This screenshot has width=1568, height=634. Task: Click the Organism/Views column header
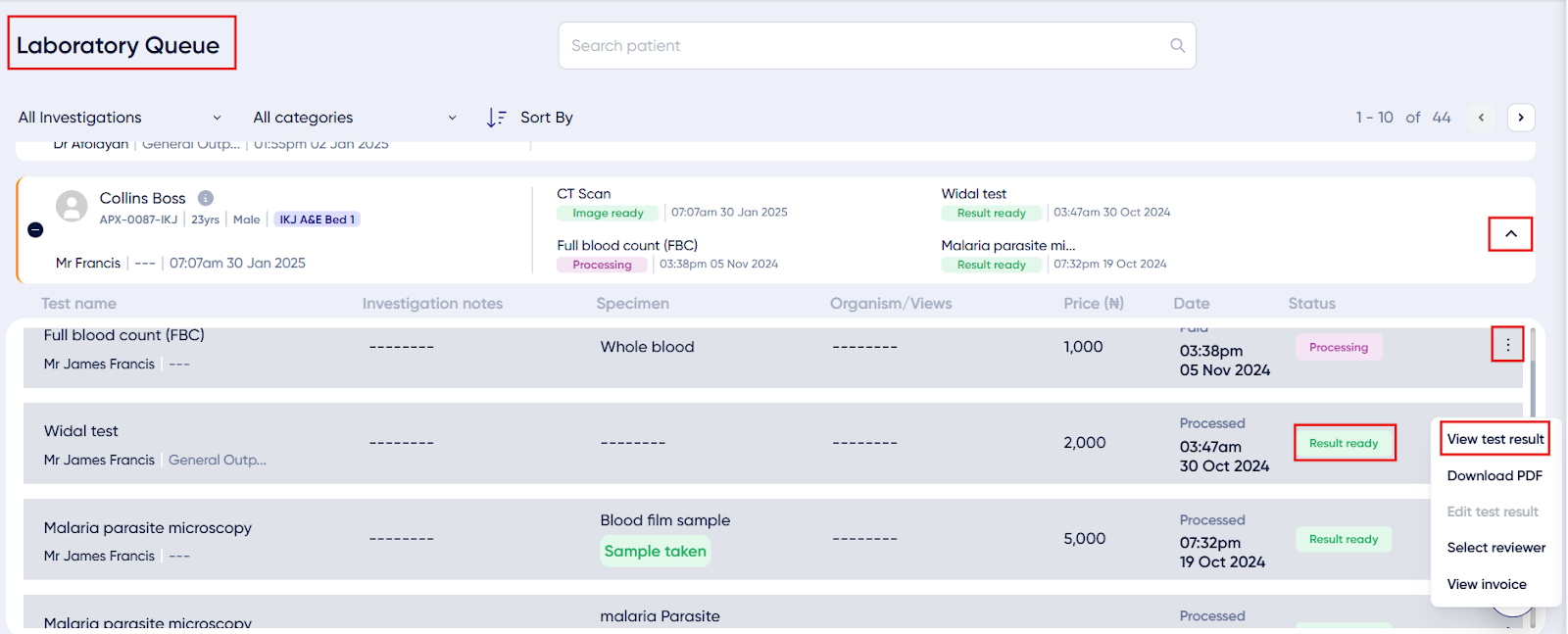[891, 304]
